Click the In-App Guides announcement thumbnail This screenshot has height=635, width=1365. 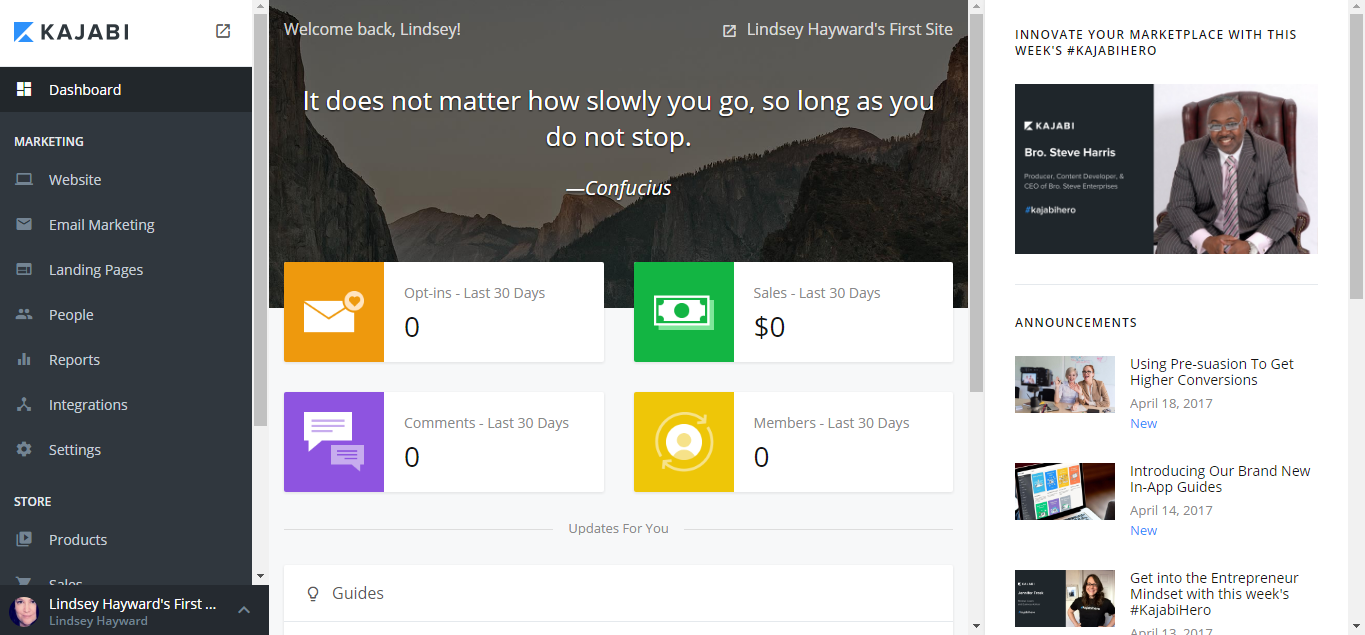click(1065, 491)
